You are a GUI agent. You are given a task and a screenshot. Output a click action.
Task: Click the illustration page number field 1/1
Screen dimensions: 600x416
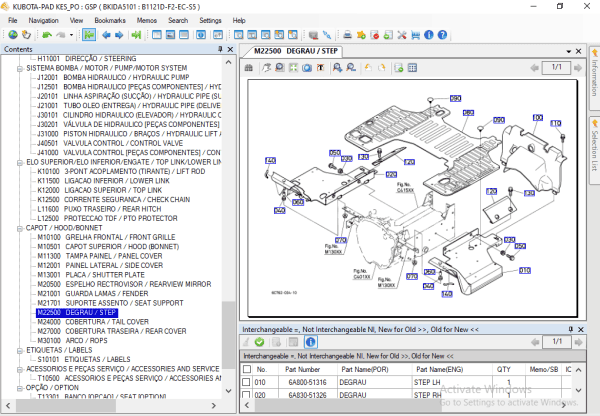(556, 68)
